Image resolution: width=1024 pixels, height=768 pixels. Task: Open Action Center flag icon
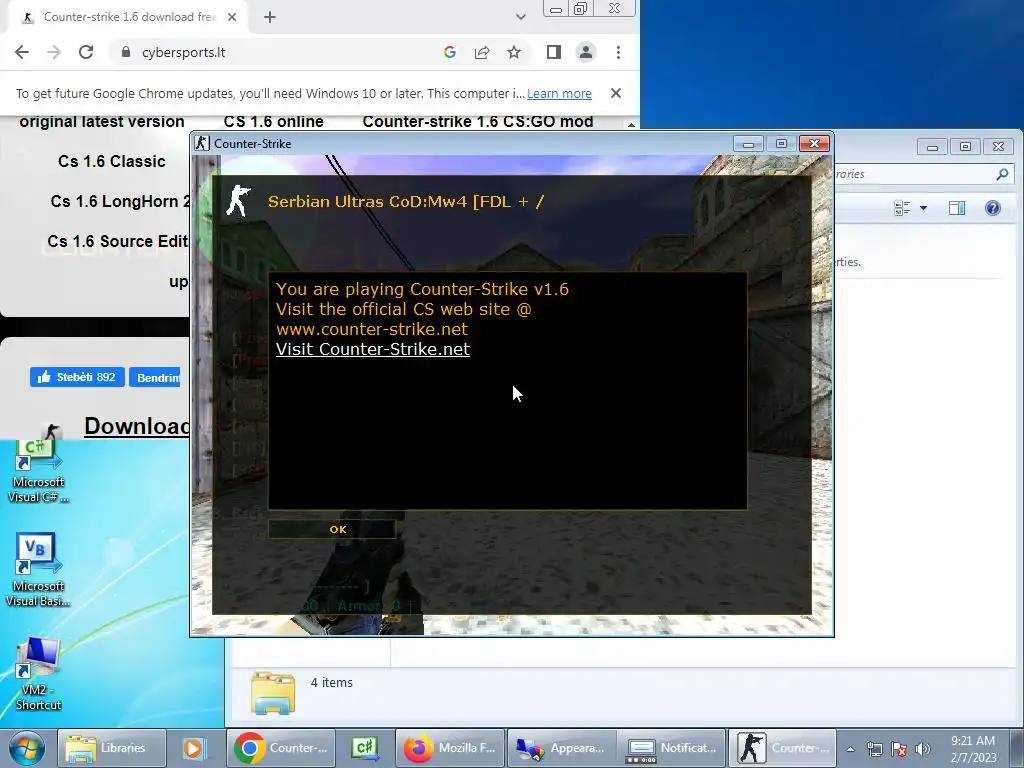click(x=899, y=750)
